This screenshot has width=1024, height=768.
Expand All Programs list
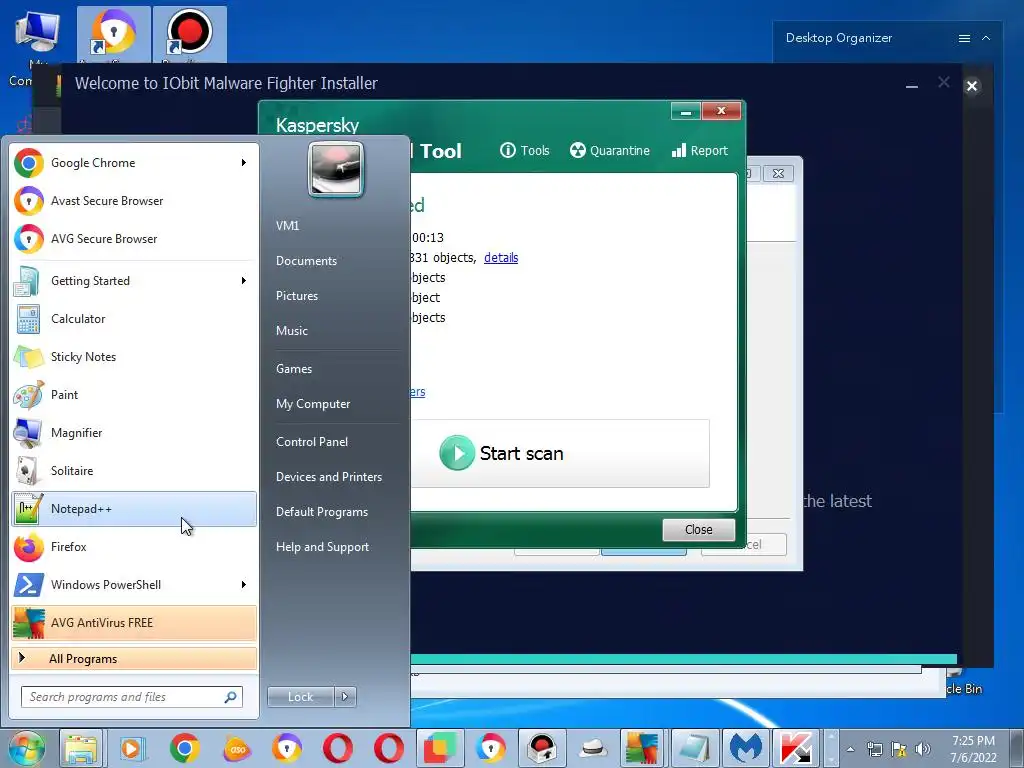tap(134, 658)
